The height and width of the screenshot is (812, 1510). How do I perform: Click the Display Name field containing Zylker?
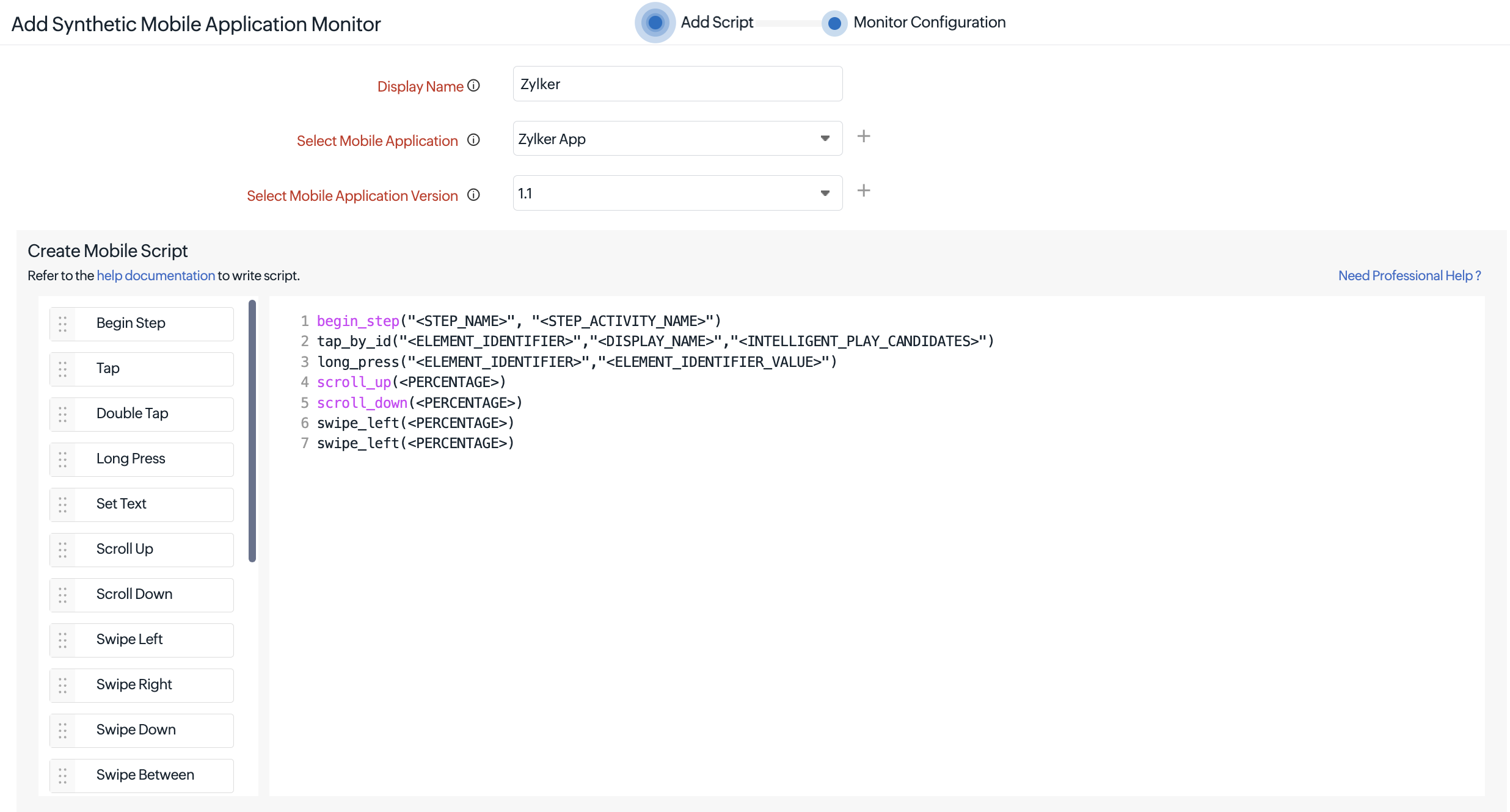[x=677, y=84]
